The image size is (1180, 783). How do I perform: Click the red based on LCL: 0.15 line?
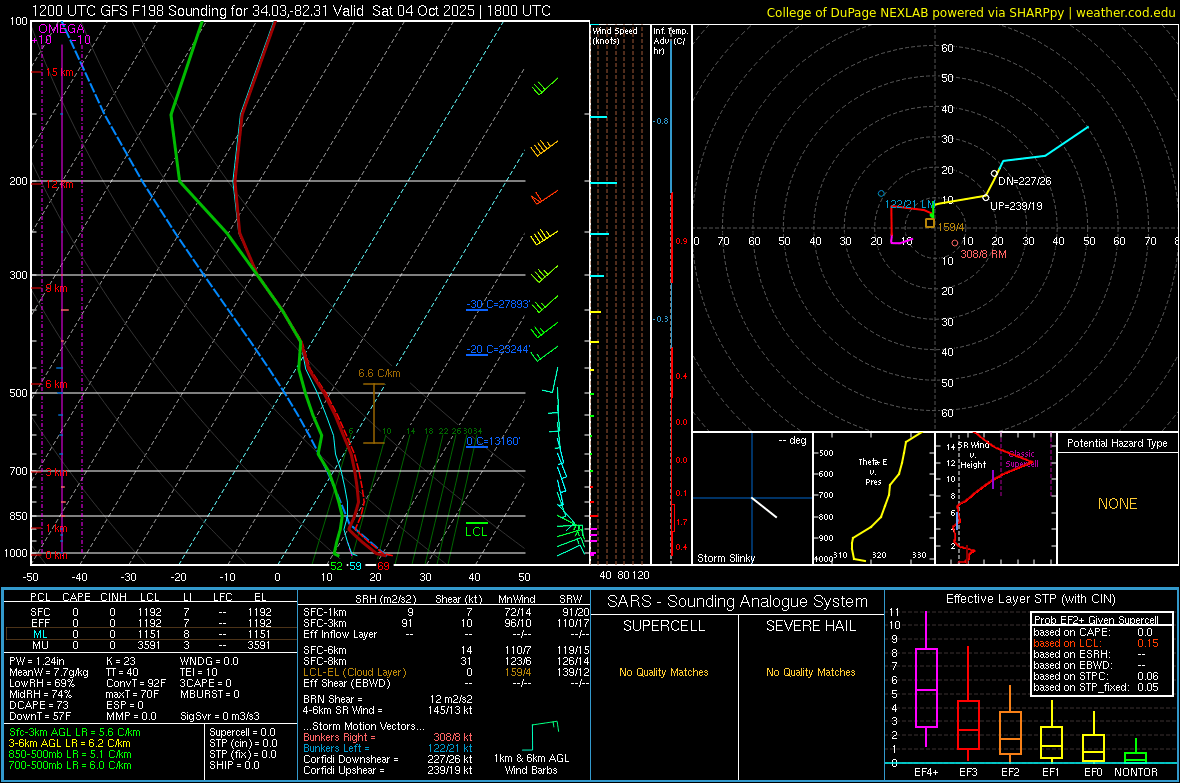[1096, 643]
